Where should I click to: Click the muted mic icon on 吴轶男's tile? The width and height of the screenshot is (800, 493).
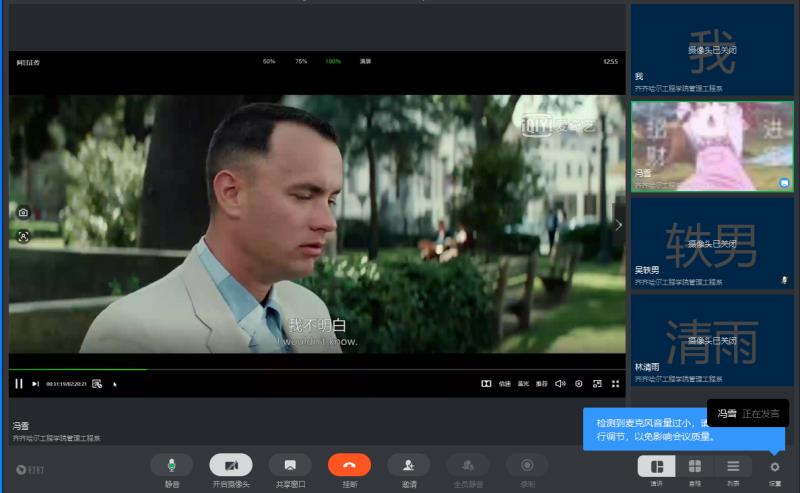point(785,280)
